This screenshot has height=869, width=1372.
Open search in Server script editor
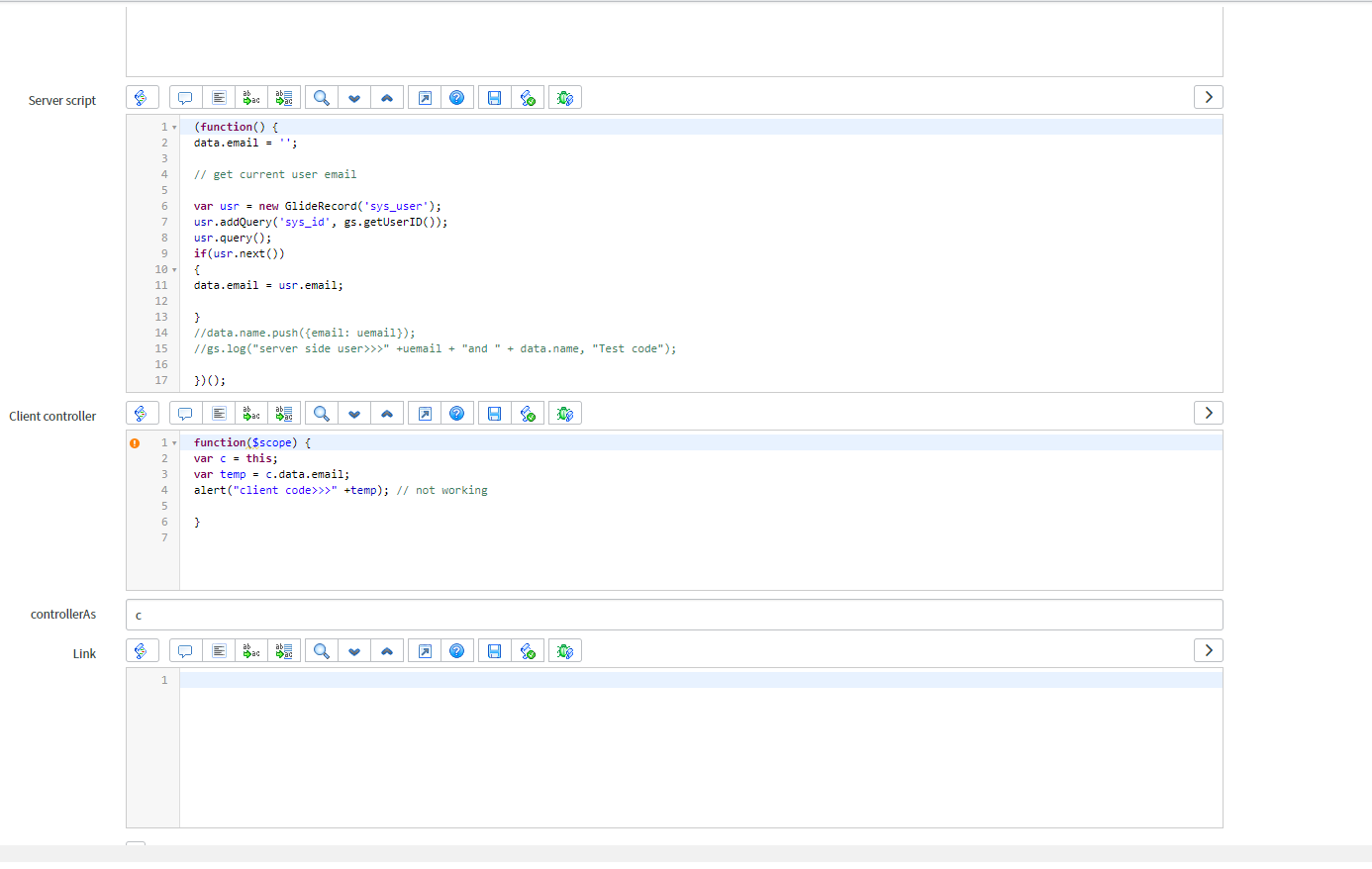(322, 98)
